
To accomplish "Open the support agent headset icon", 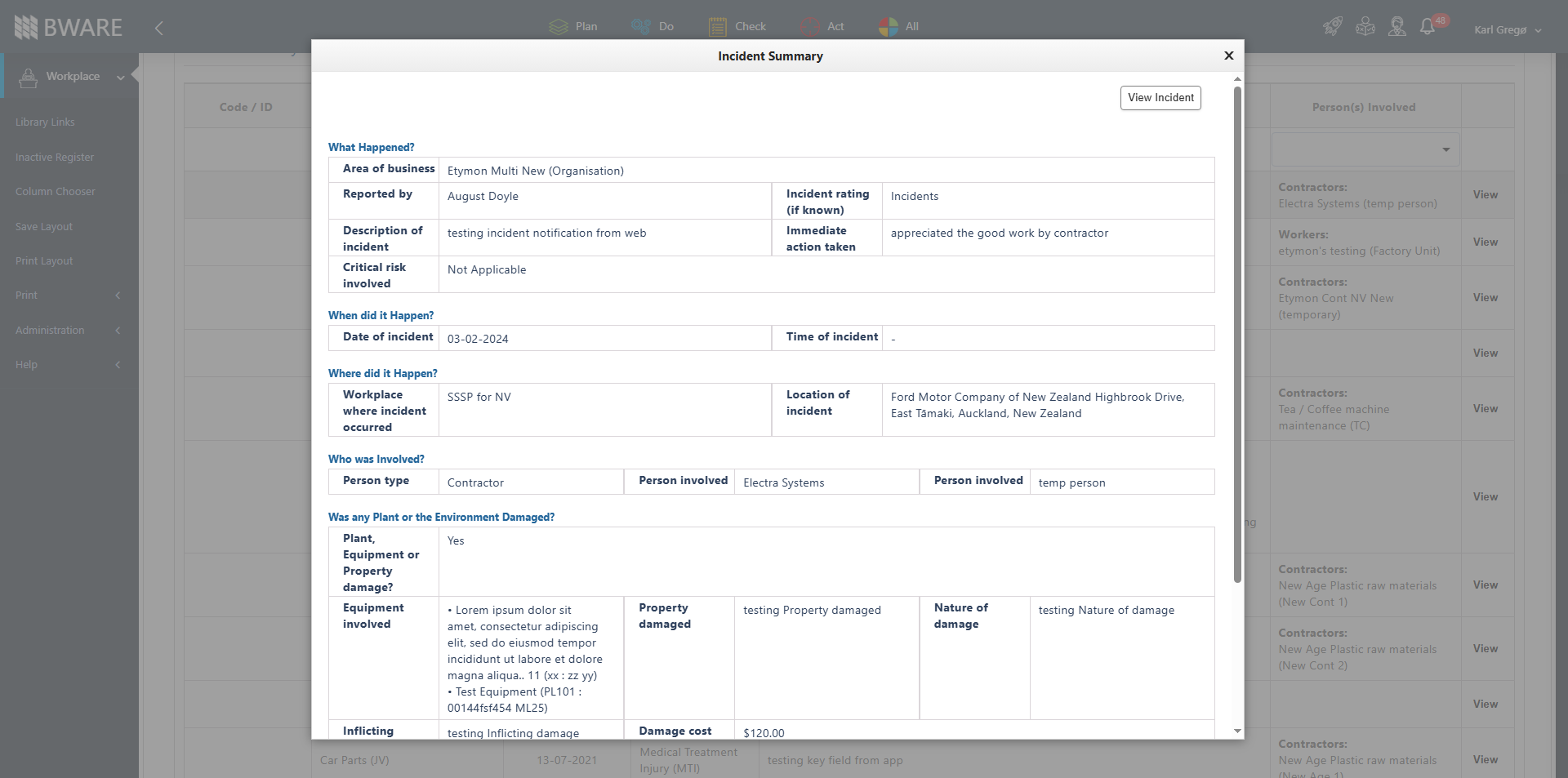I will pos(1397,27).
